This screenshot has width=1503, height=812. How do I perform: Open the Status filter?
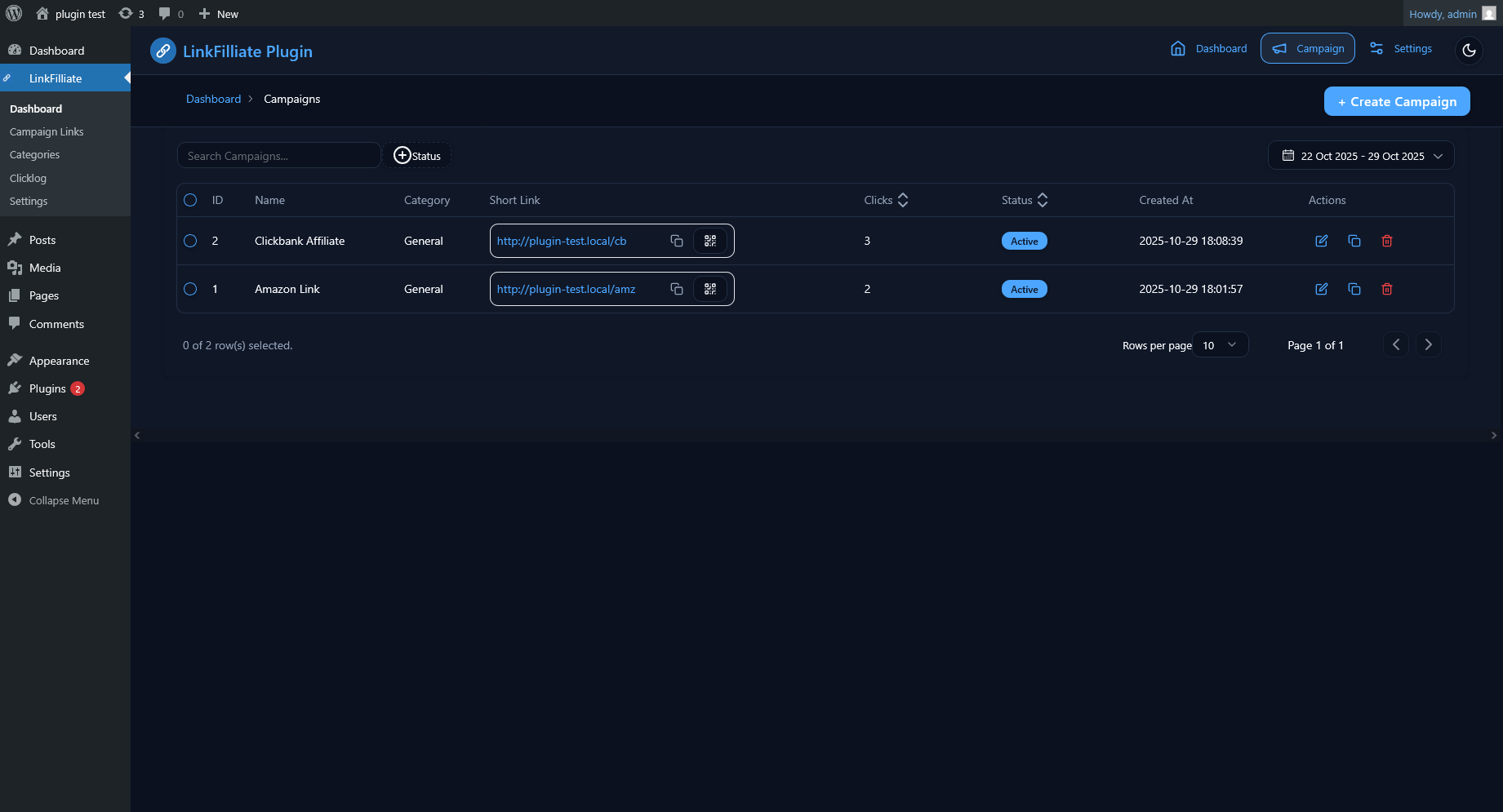417,156
